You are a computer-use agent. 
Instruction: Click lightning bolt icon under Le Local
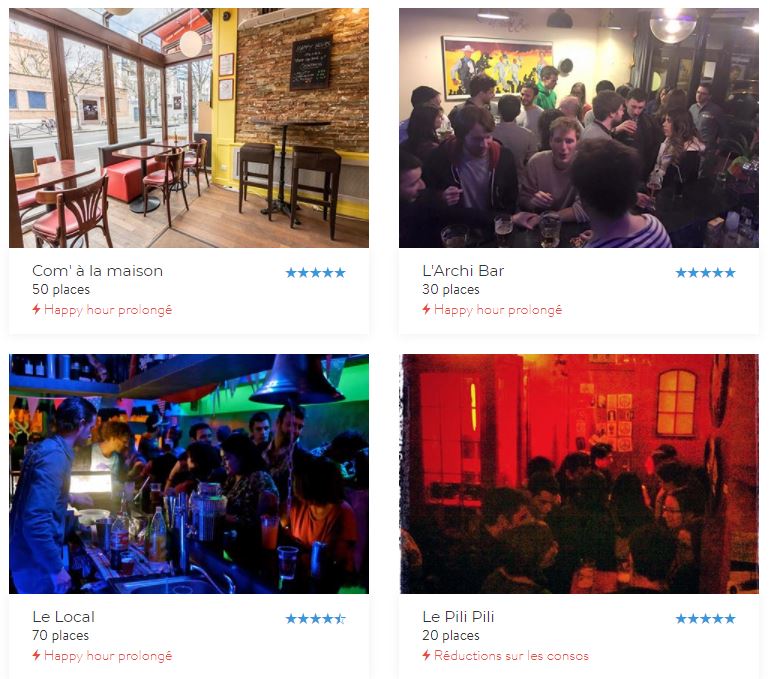[x=36, y=656]
